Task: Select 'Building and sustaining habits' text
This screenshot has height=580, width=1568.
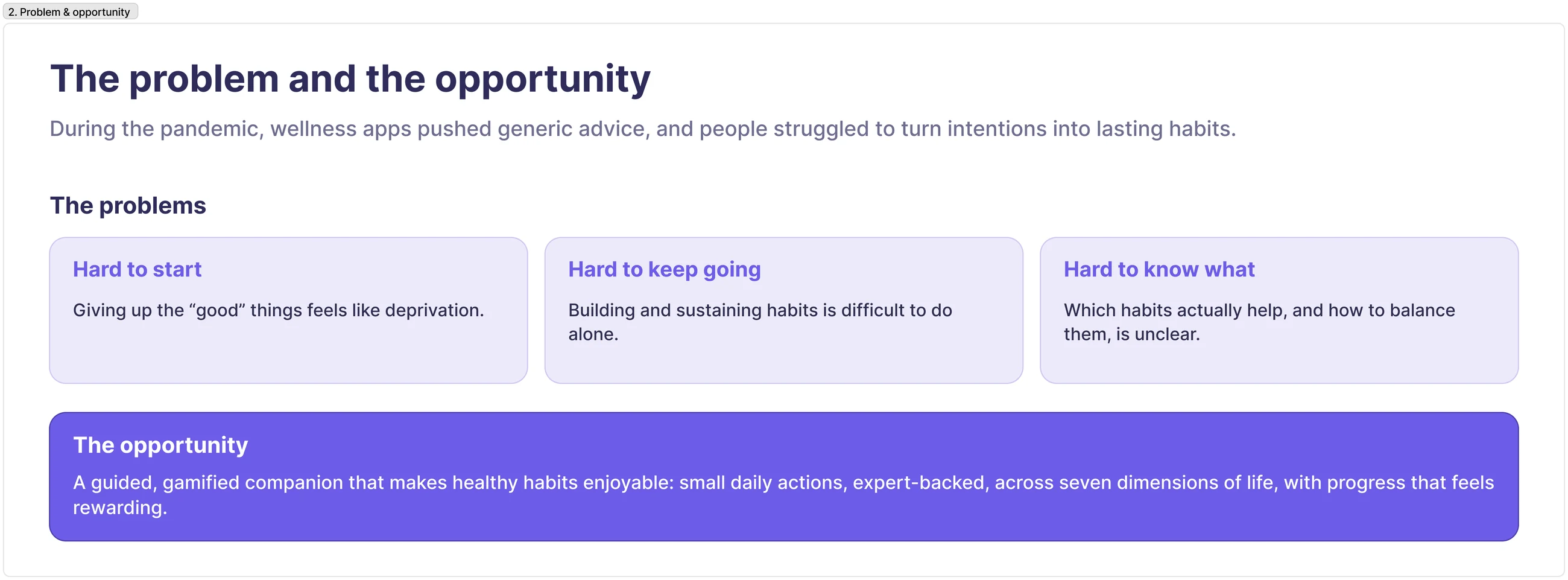Action: [x=760, y=322]
